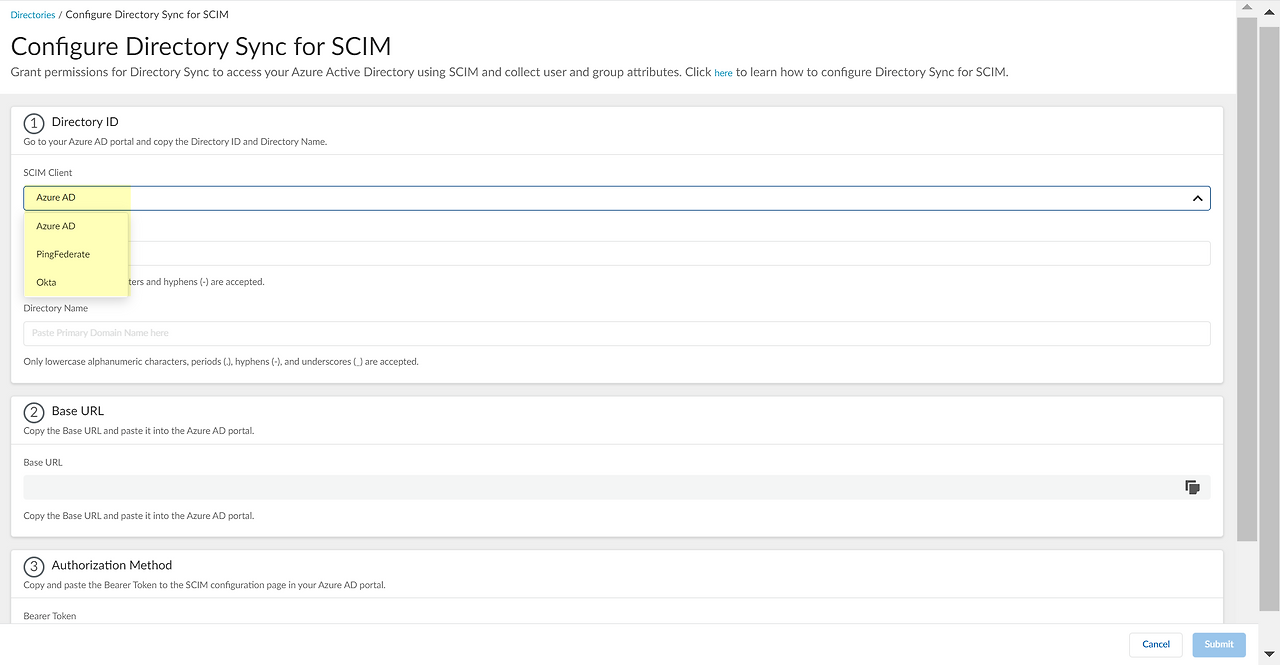Select Azure AD from the dropdown list
This screenshot has width=1280, height=665.
point(76,226)
